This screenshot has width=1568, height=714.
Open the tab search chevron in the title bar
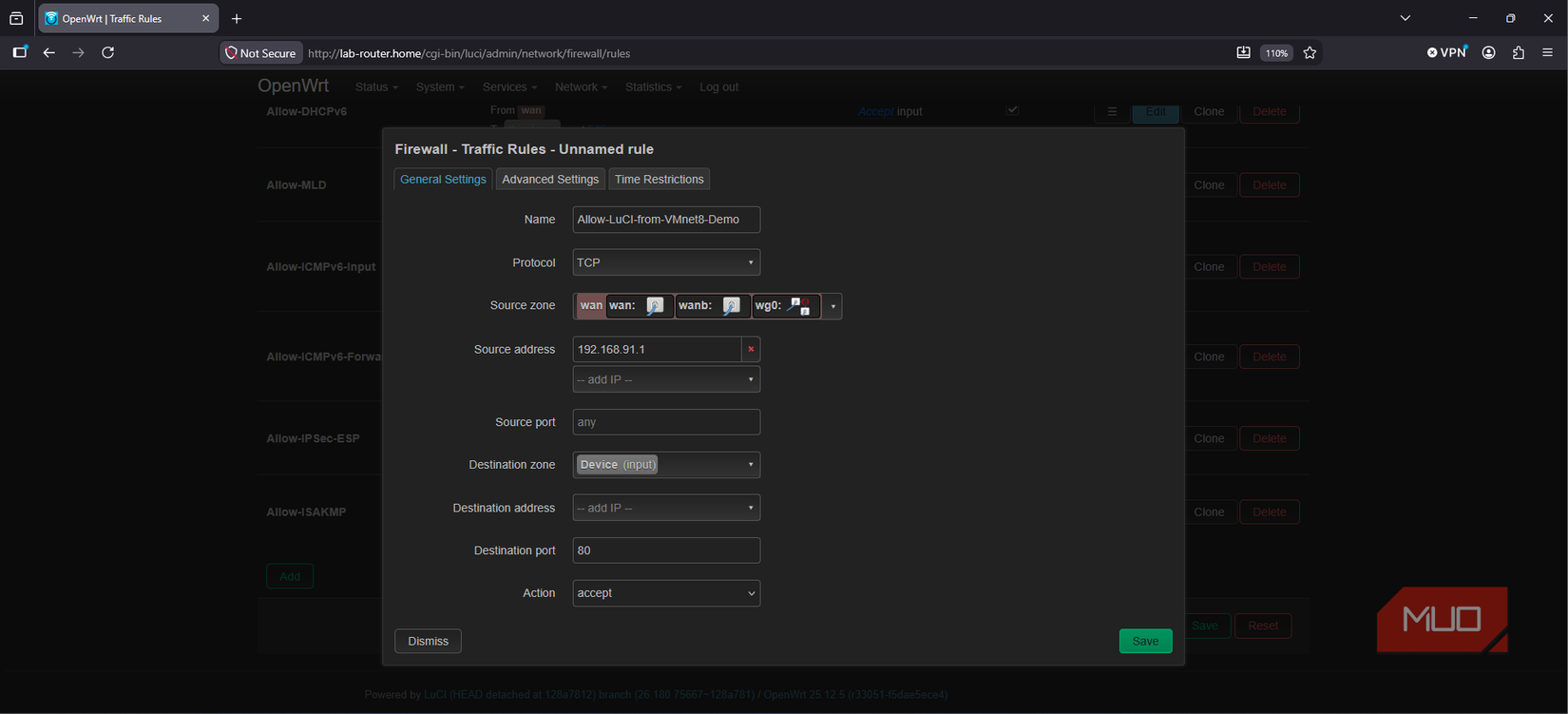click(1405, 18)
